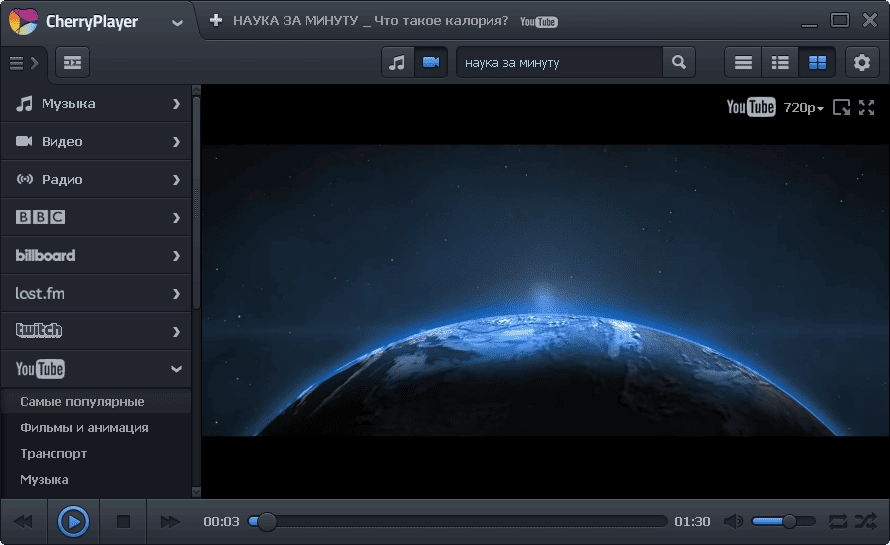Click the CherryPlayer logo icon
The width and height of the screenshot is (890, 545).
[x=23, y=22]
